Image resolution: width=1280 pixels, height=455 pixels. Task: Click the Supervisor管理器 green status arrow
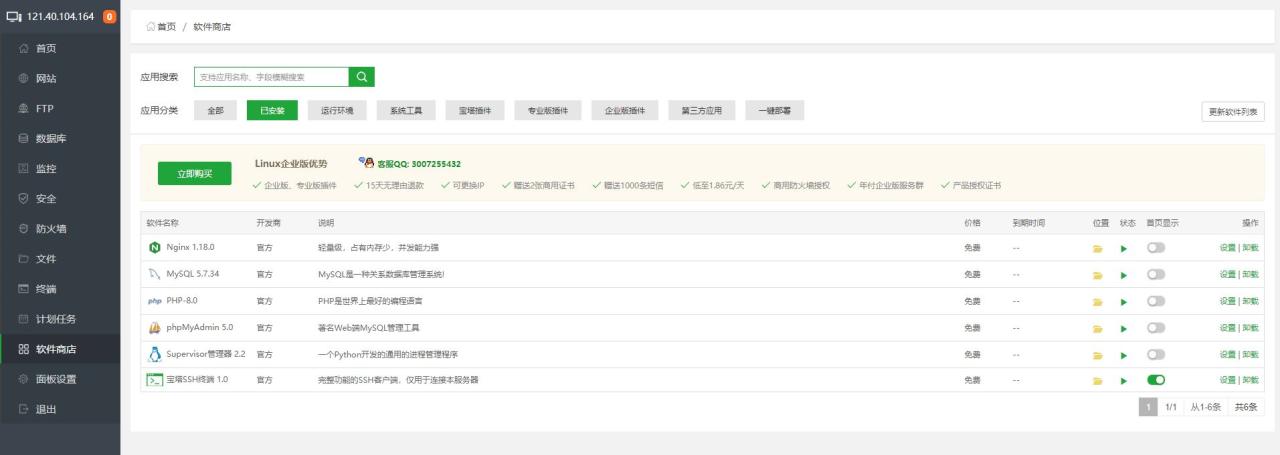click(1124, 354)
